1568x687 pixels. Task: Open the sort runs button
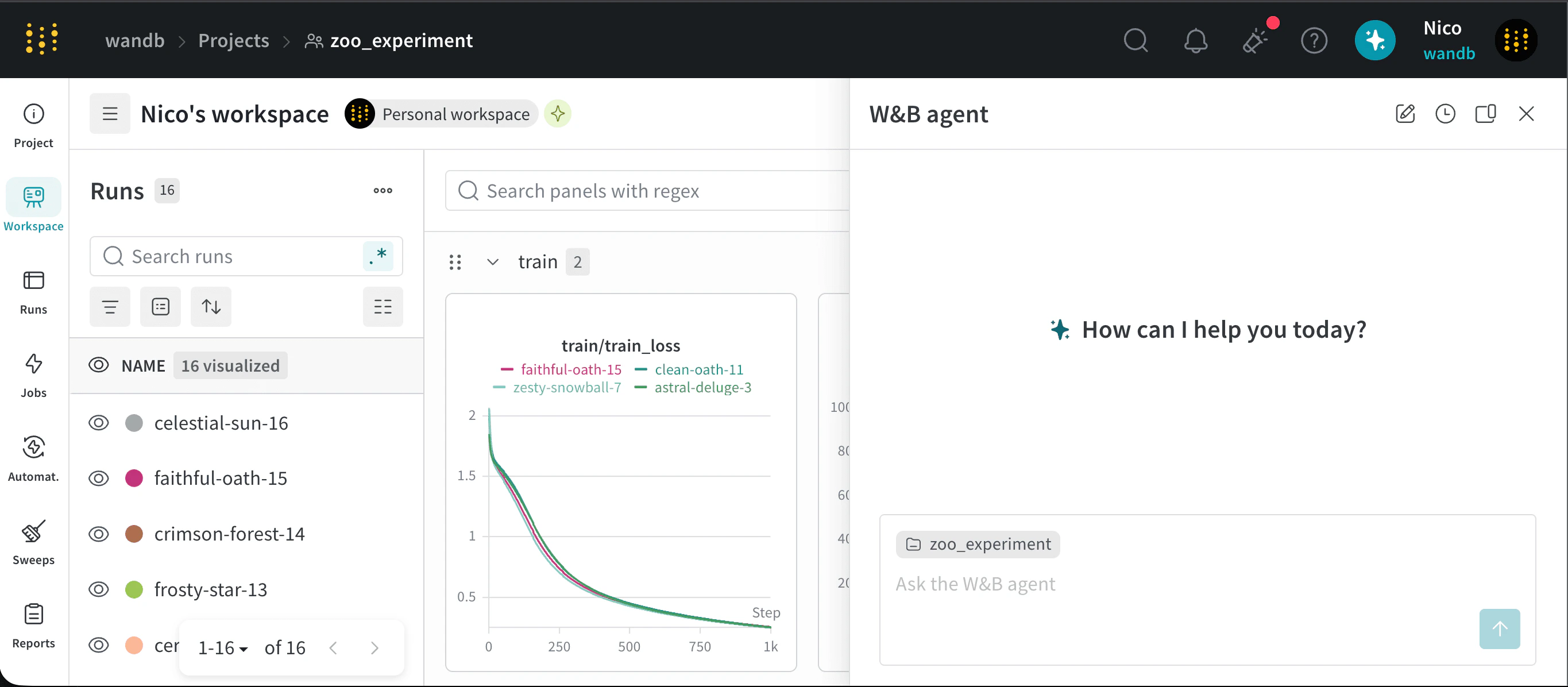(211, 306)
